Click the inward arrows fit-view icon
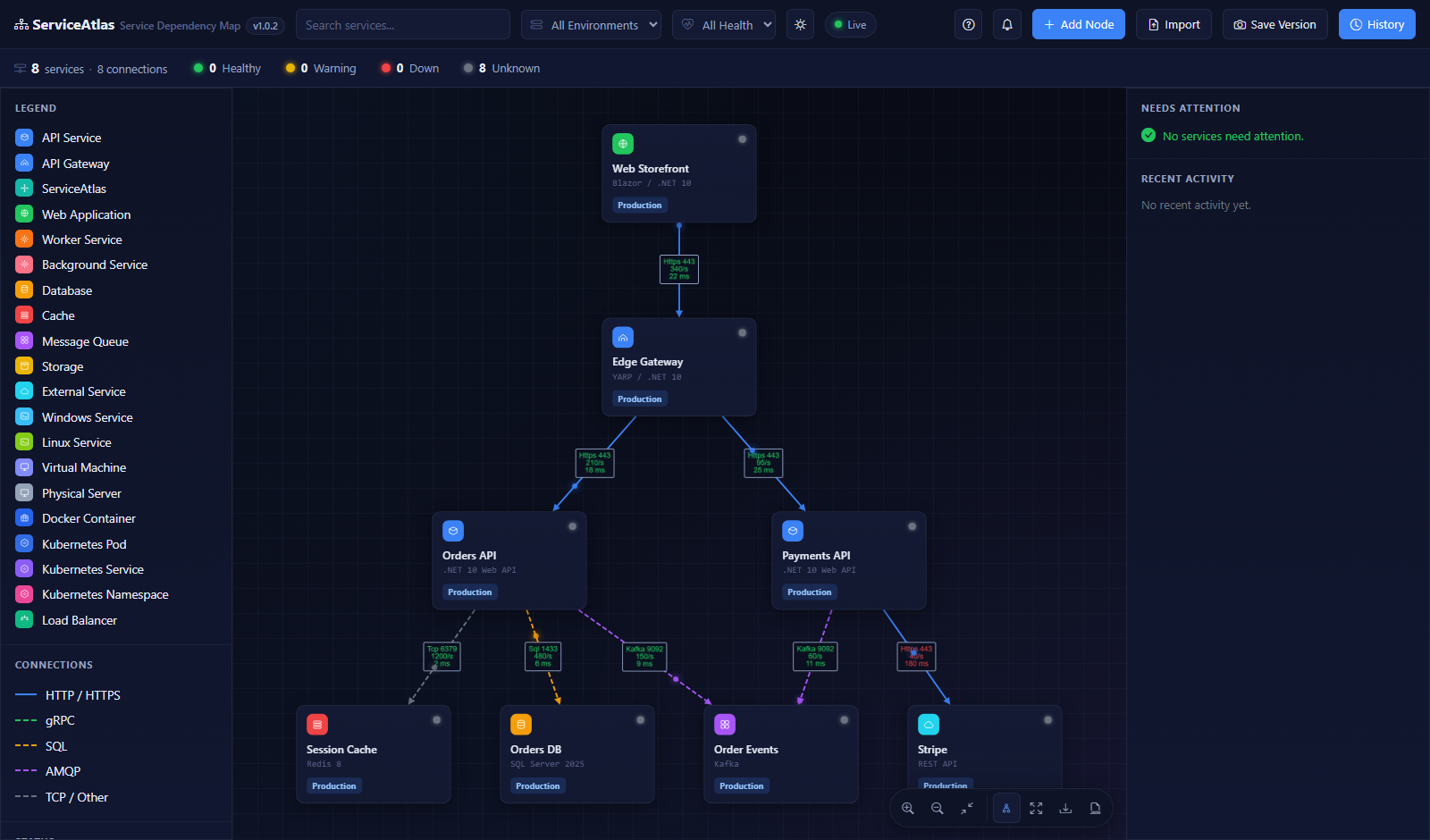Viewport: 1430px width, 840px height. click(x=967, y=808)
